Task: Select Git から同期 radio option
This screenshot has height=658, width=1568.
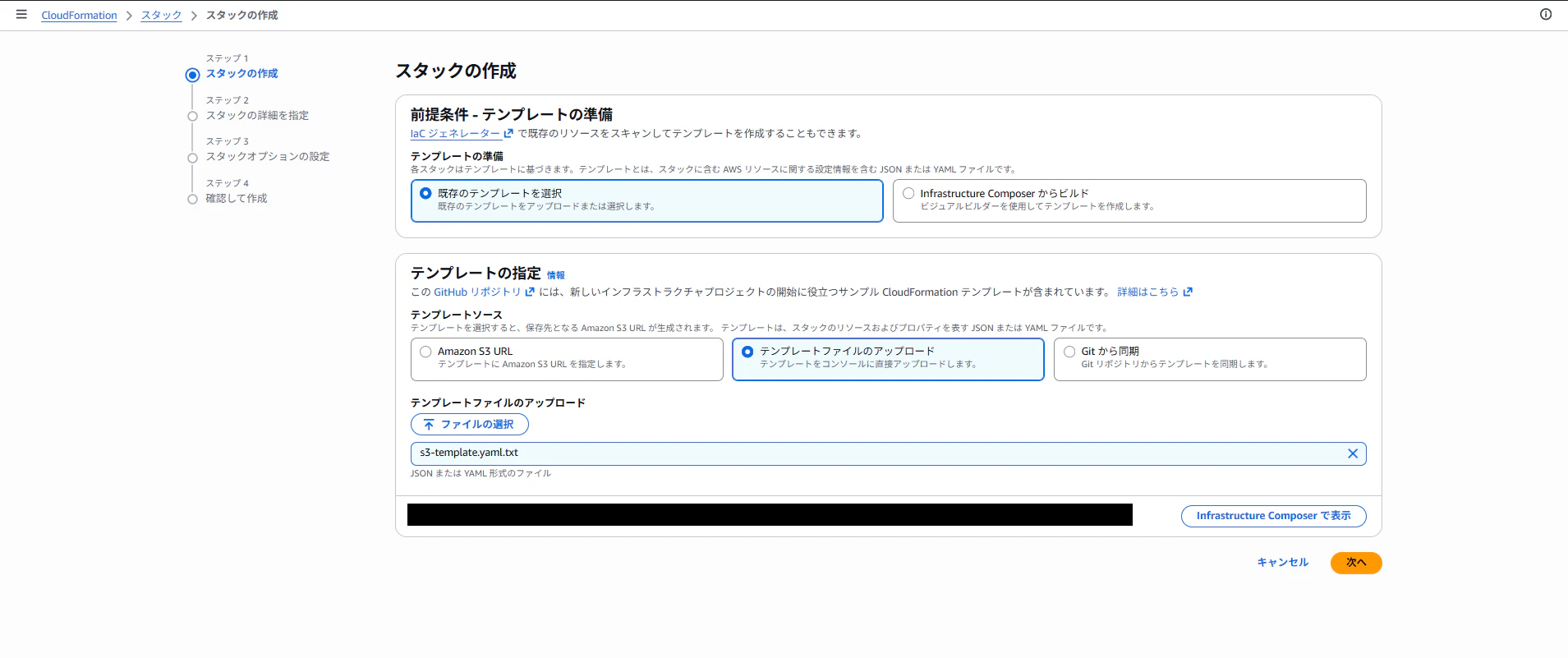Action: [1069, 352]
